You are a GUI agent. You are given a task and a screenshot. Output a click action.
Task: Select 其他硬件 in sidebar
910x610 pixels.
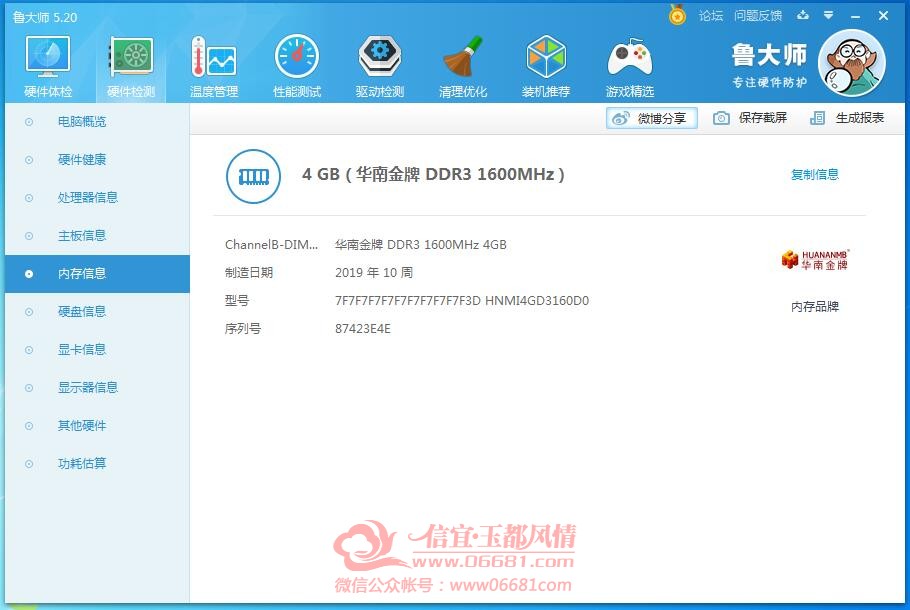coord(97,426)
